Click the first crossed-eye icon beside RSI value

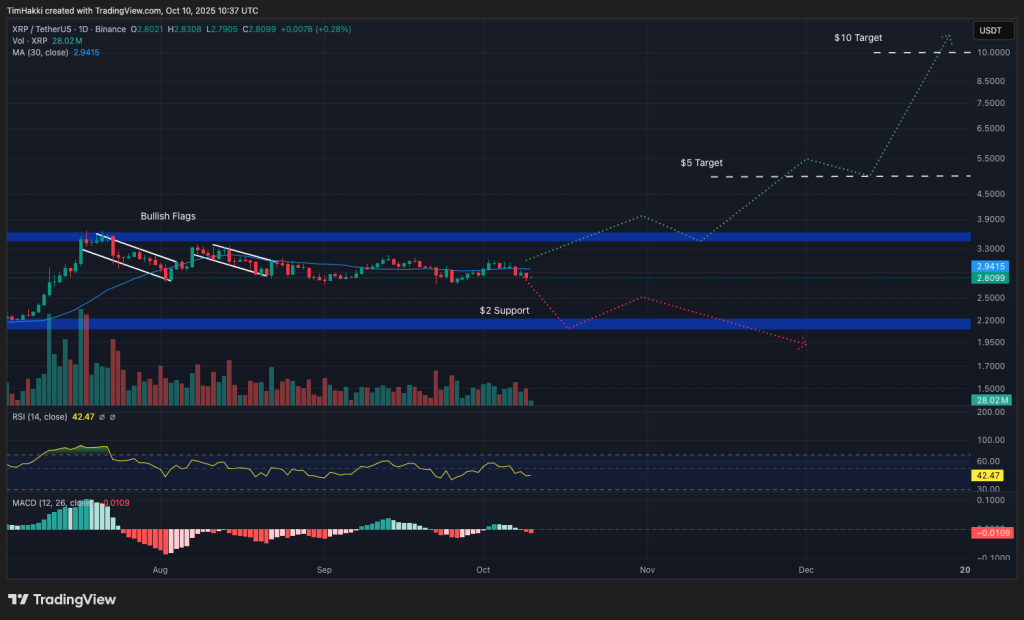click(x=102, y=418)
